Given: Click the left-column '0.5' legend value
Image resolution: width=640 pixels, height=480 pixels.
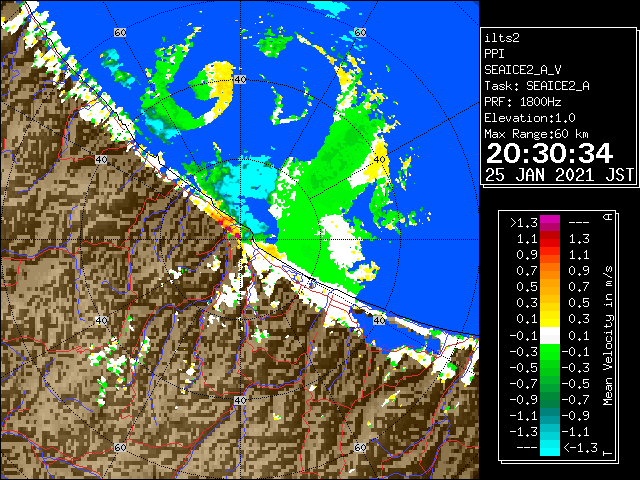Looking at the screenshot, I should (x=527, y=287).
